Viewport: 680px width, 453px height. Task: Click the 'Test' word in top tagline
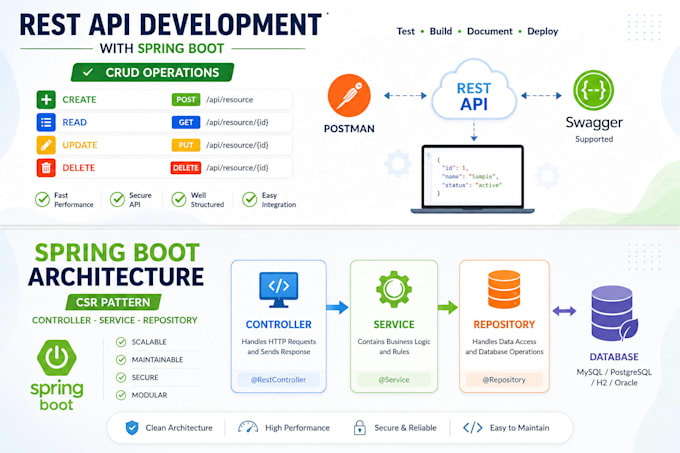(405, 31)
